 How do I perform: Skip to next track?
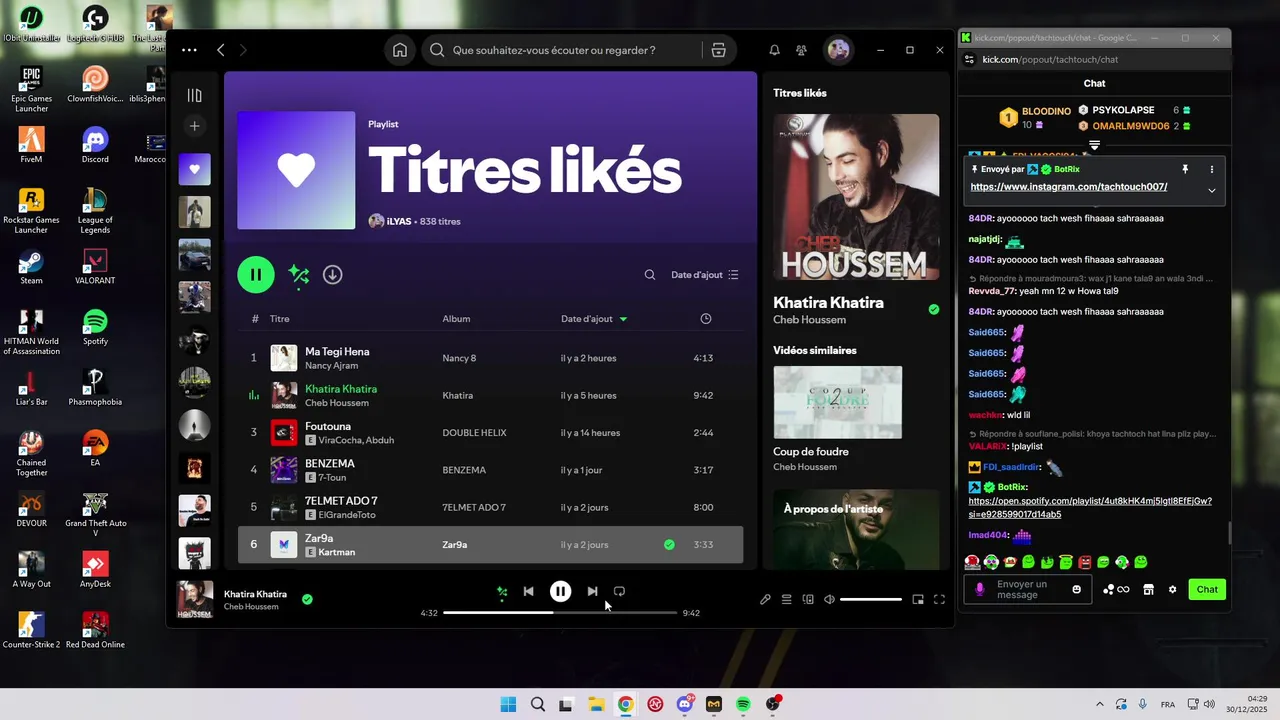pos(592,592)
